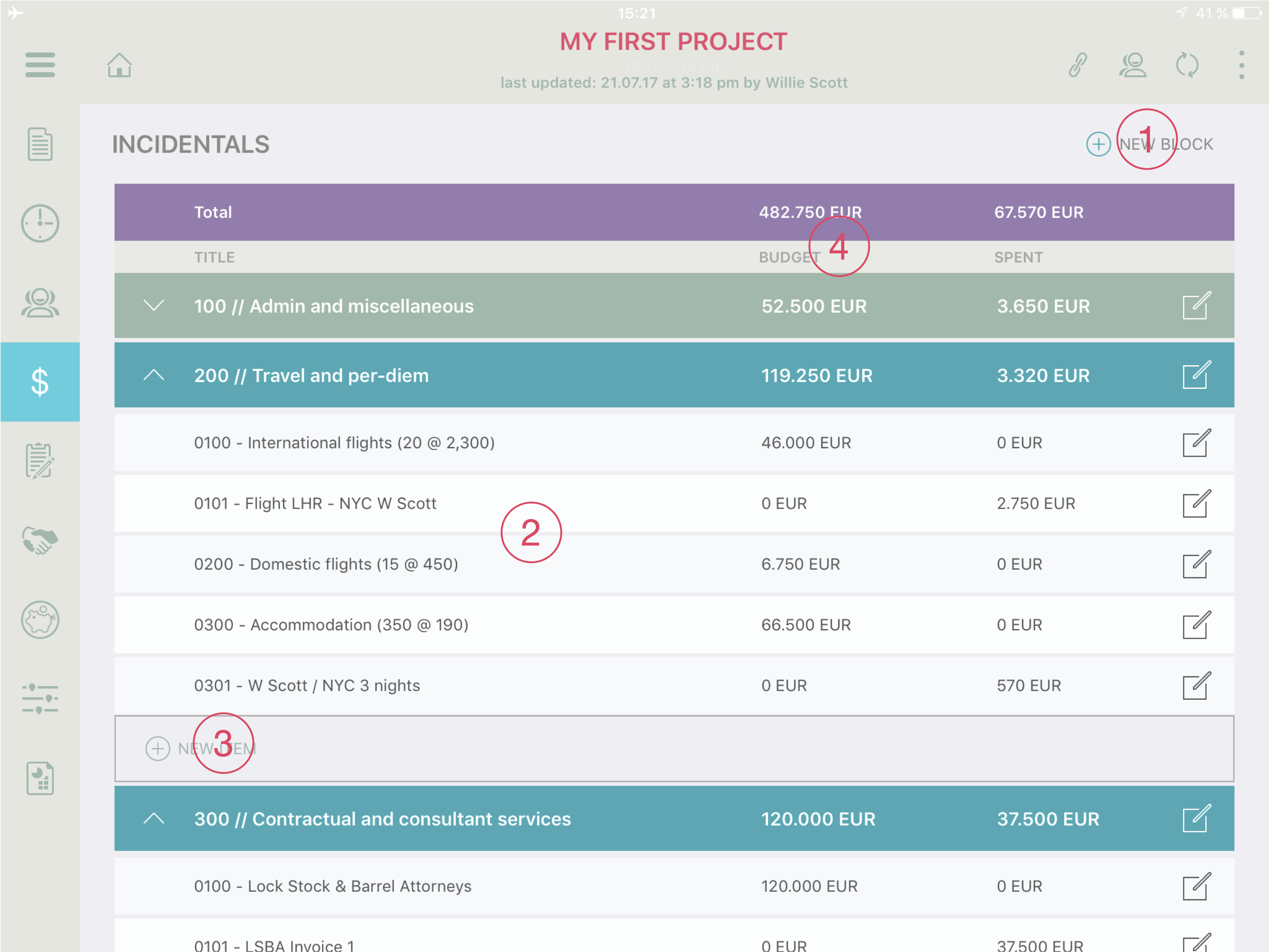Click the 66.500 EUR budget value

[x=806, y=625]
